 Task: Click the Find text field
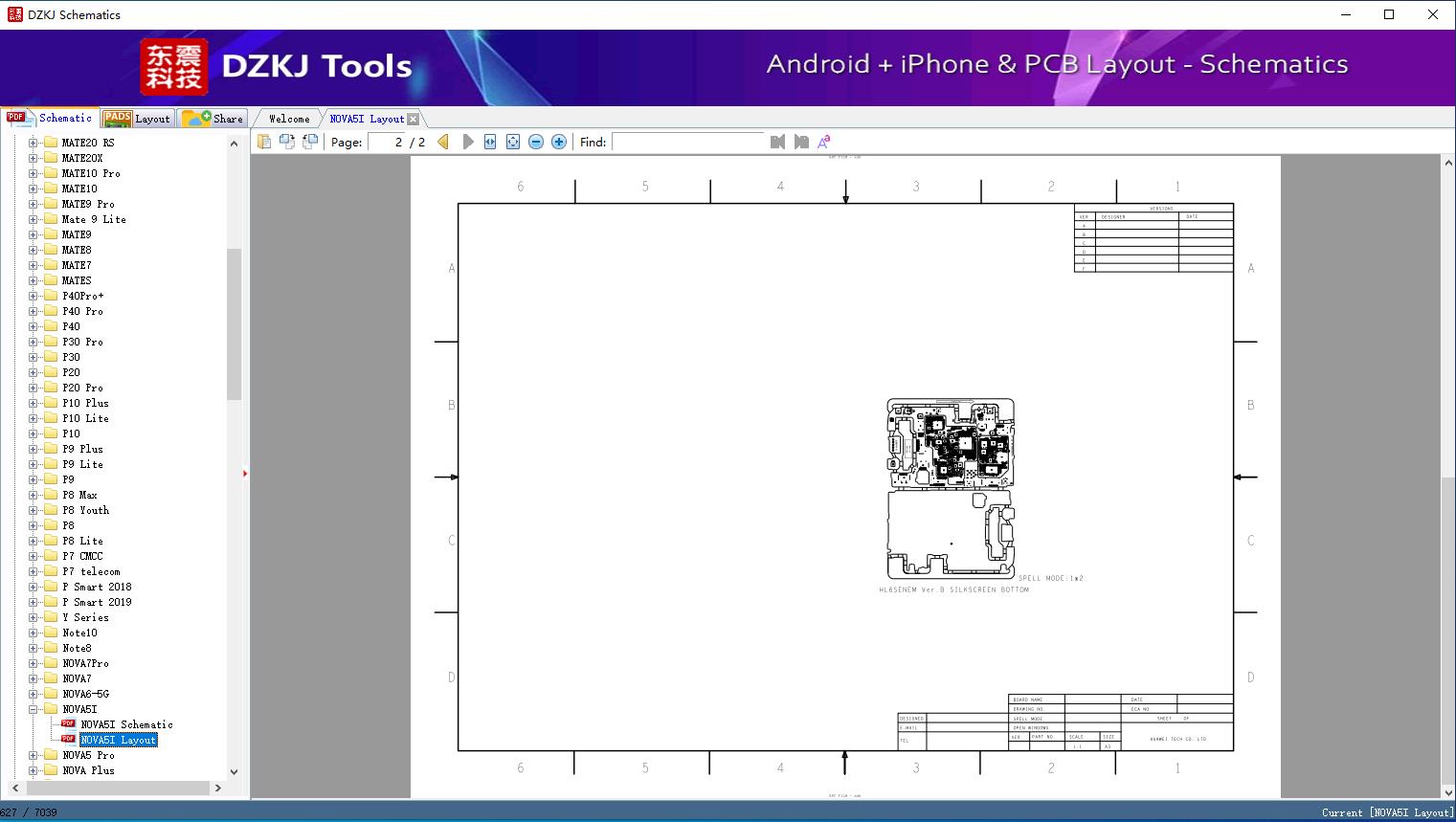(688, 142)
